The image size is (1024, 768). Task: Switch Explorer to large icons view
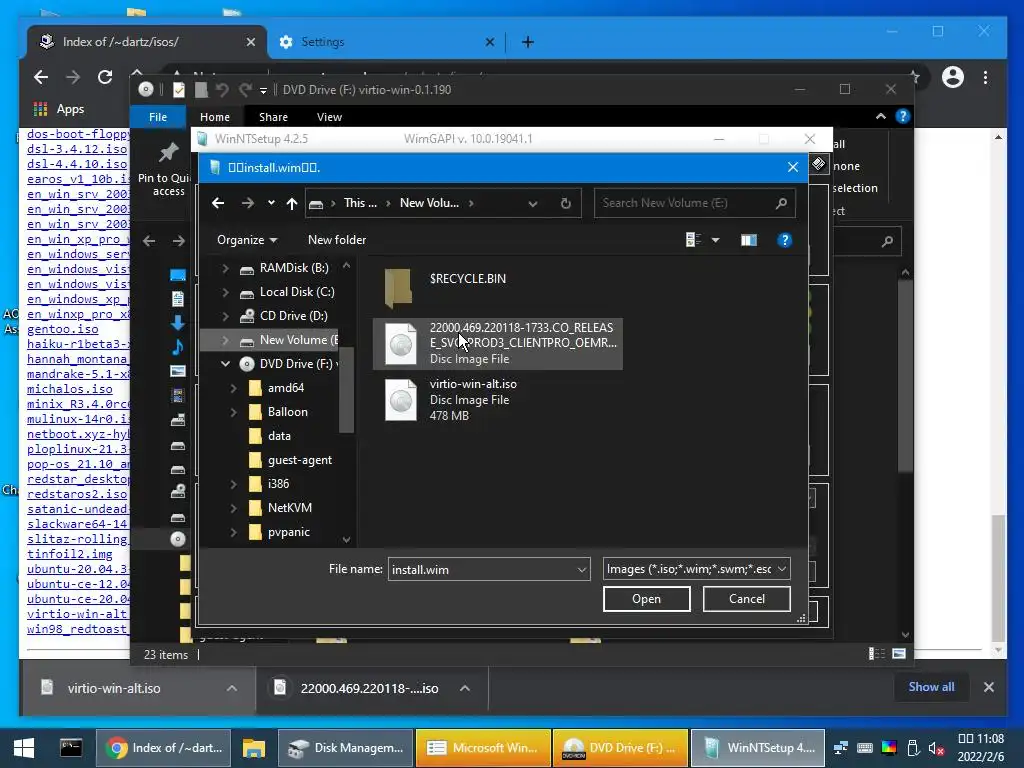tap(899, 654)
